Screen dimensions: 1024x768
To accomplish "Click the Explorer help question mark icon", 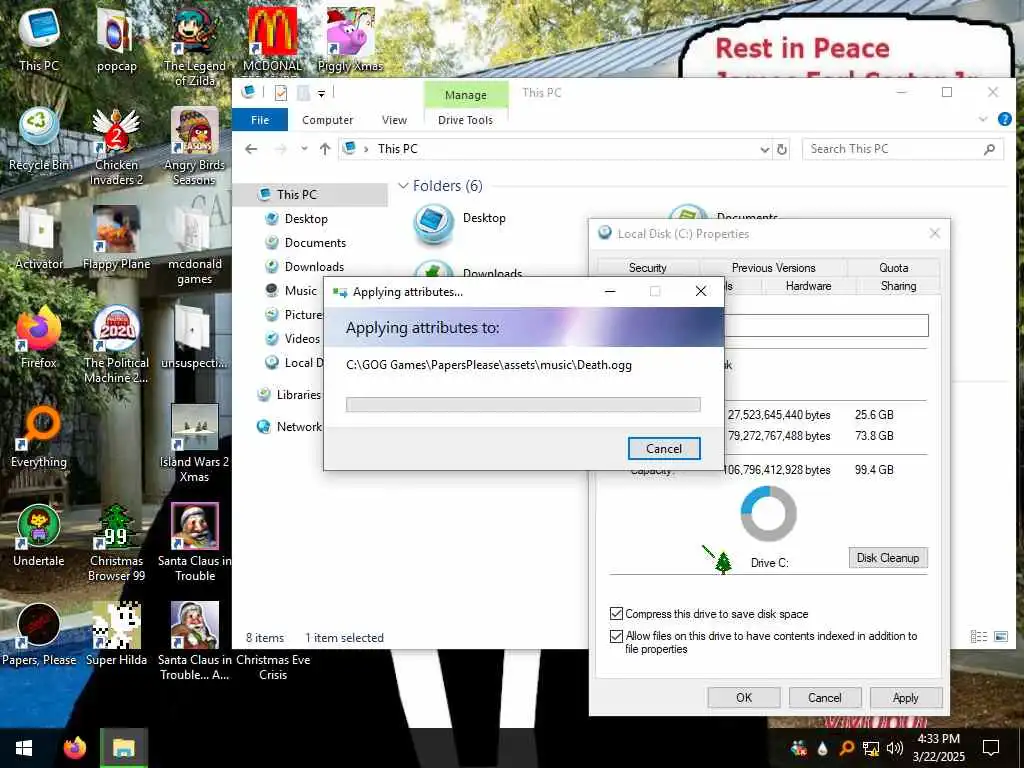I will (x=1004, y=120).
